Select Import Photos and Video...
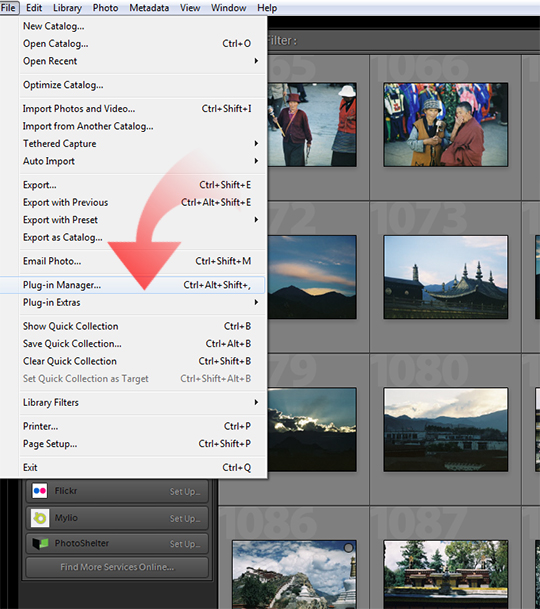Image resolution: width=540 pixels, height=609 pixels. tap(133, 108)
